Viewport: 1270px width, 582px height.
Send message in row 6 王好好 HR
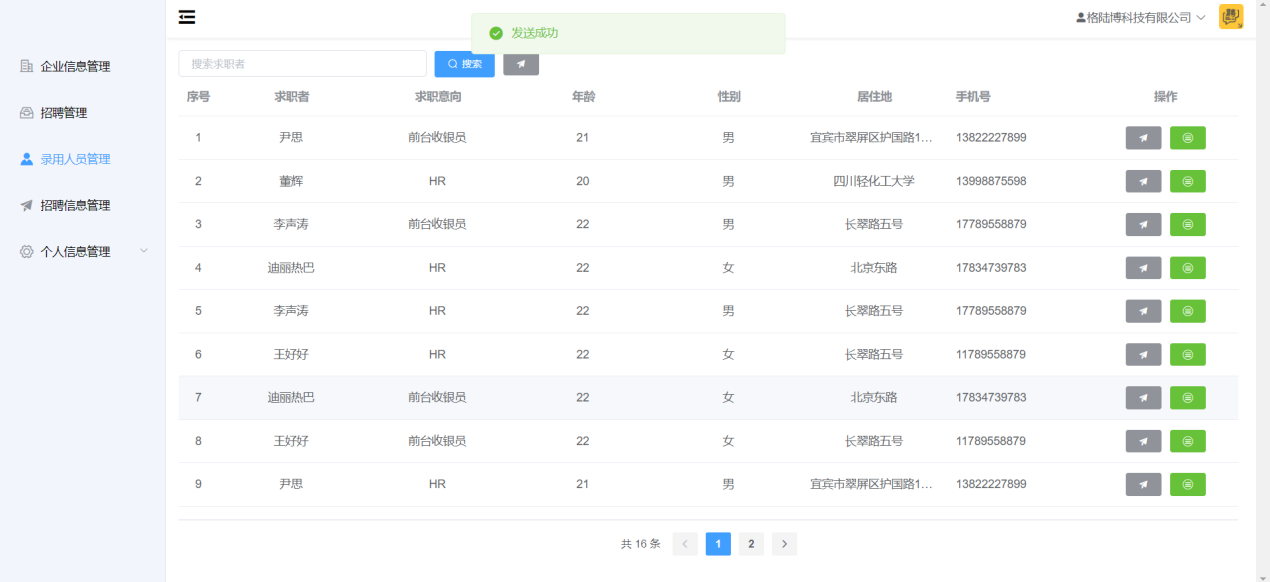[x=1143, y=354]
